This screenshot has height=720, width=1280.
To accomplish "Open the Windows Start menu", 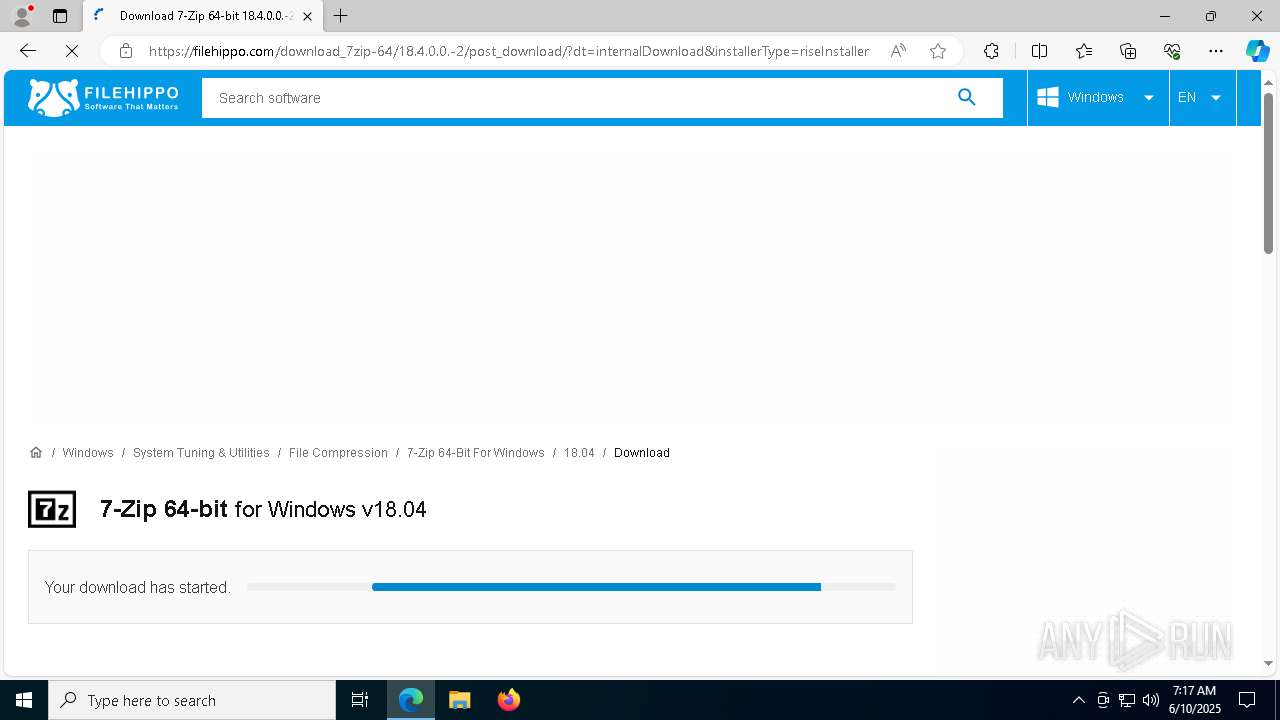I will [x=24, y=700].
